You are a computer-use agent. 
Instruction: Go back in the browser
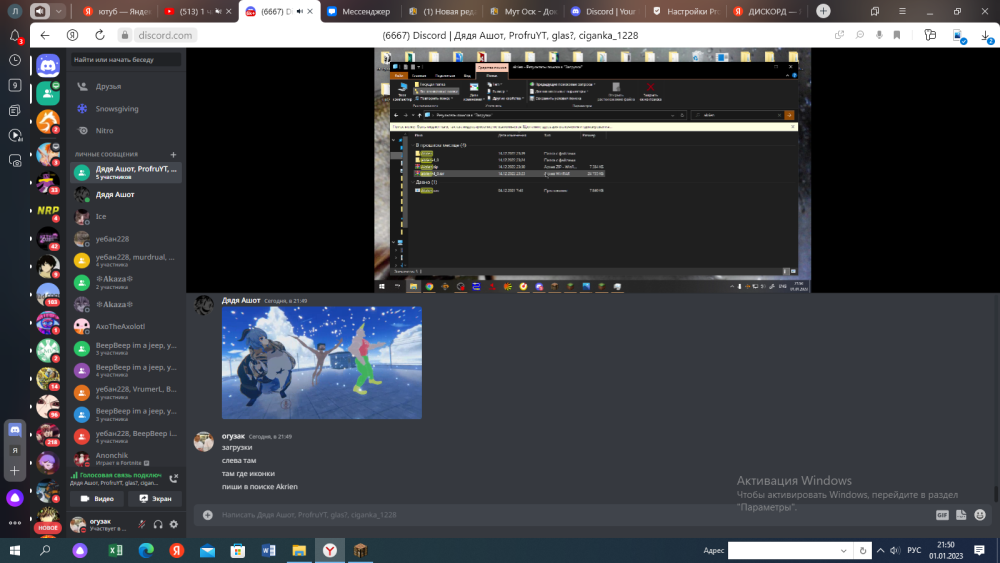point(45,35)
